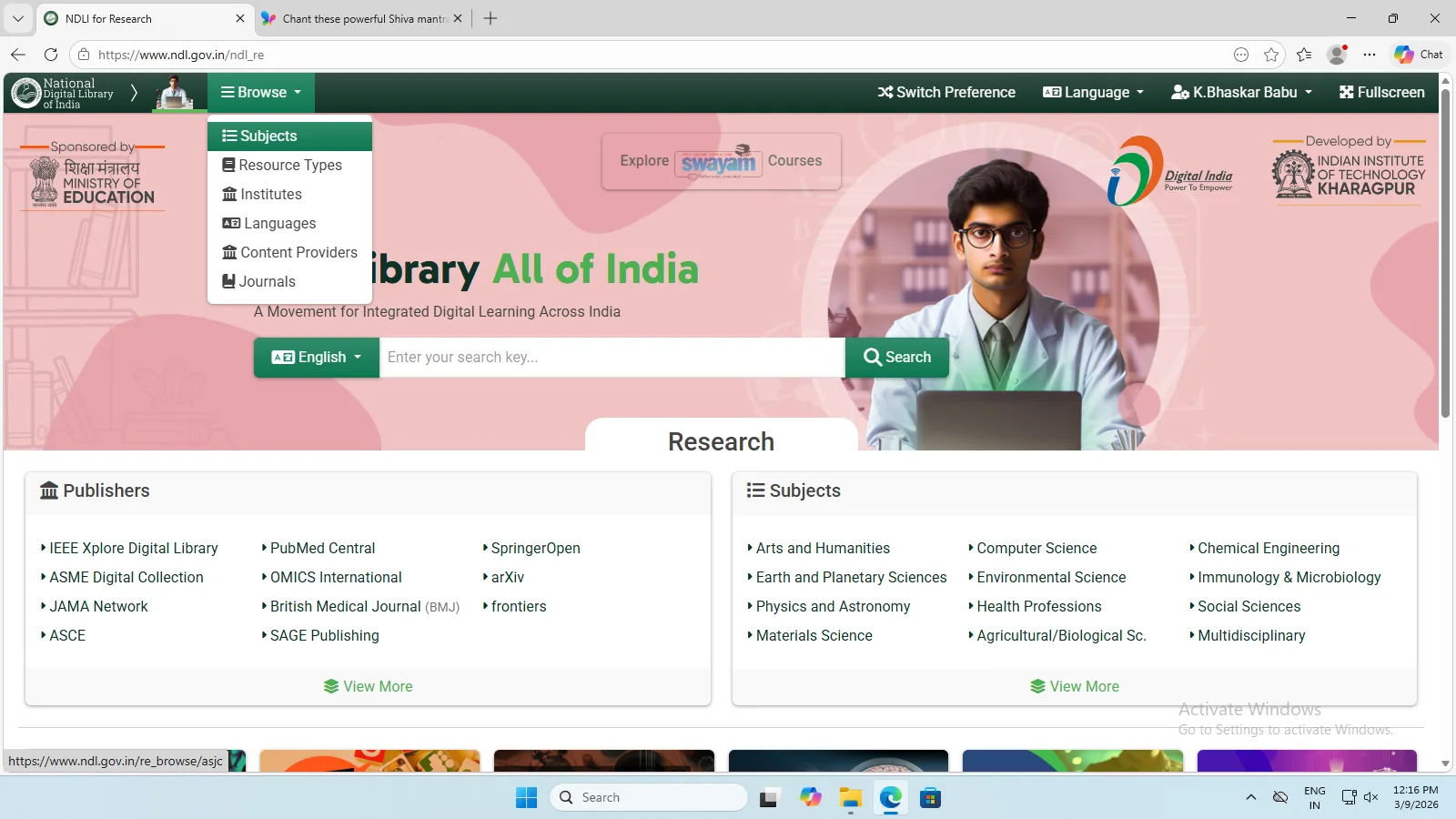Click the search keyword input field
The height and width of the screenshot is (819, 1456).
click(612, 358)
